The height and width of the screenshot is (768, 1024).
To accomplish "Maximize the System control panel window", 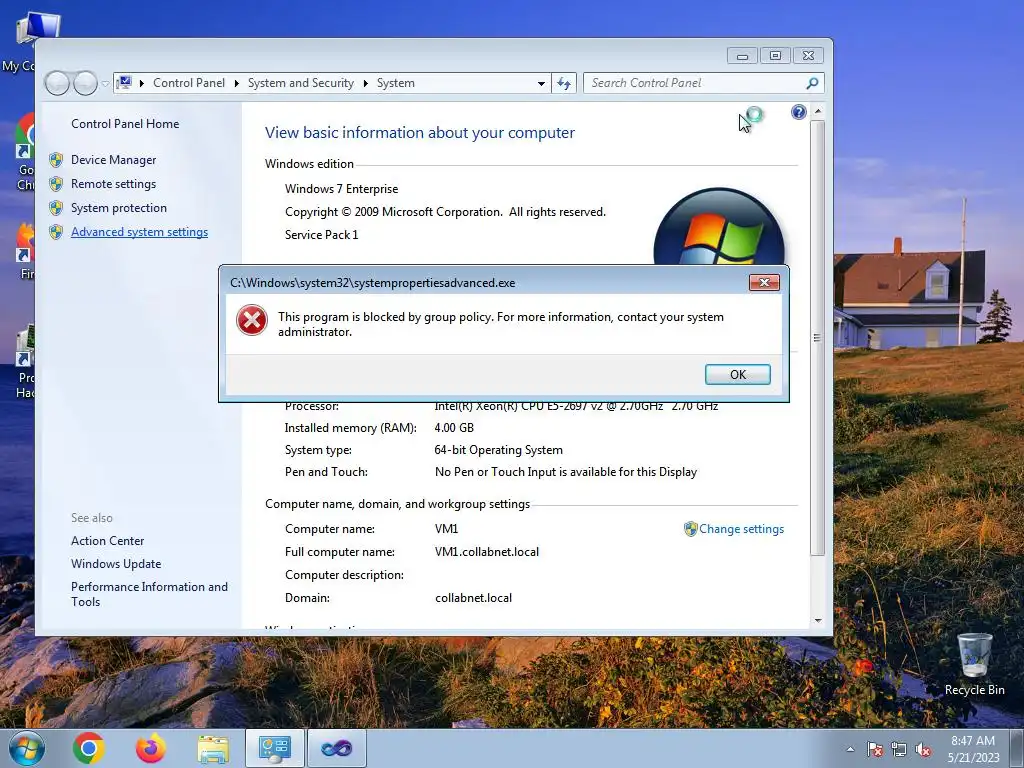I will point(775,56).
